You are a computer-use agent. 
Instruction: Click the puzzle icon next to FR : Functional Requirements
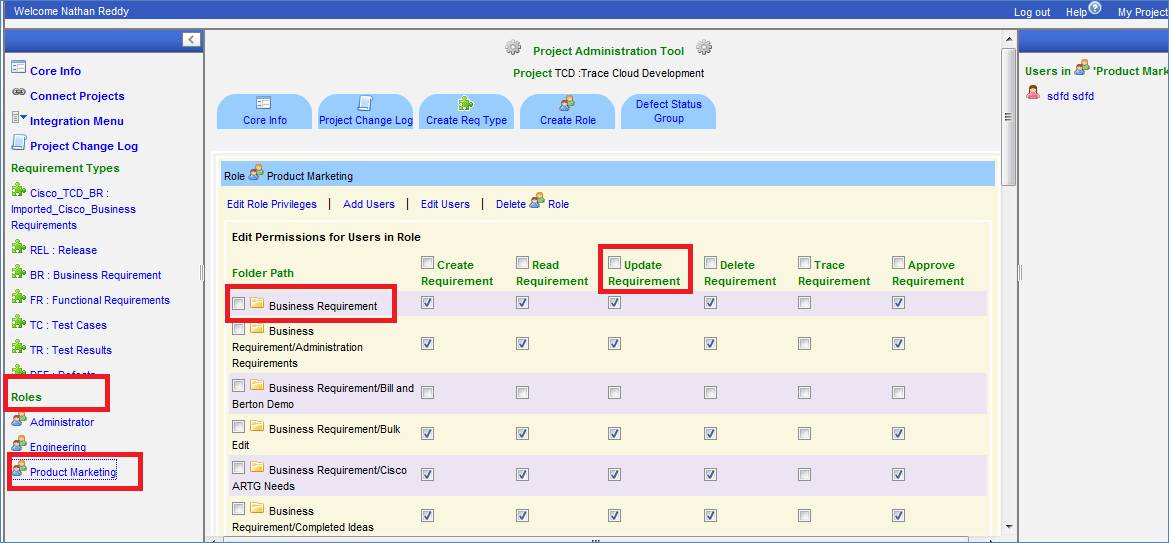(19, 297)
